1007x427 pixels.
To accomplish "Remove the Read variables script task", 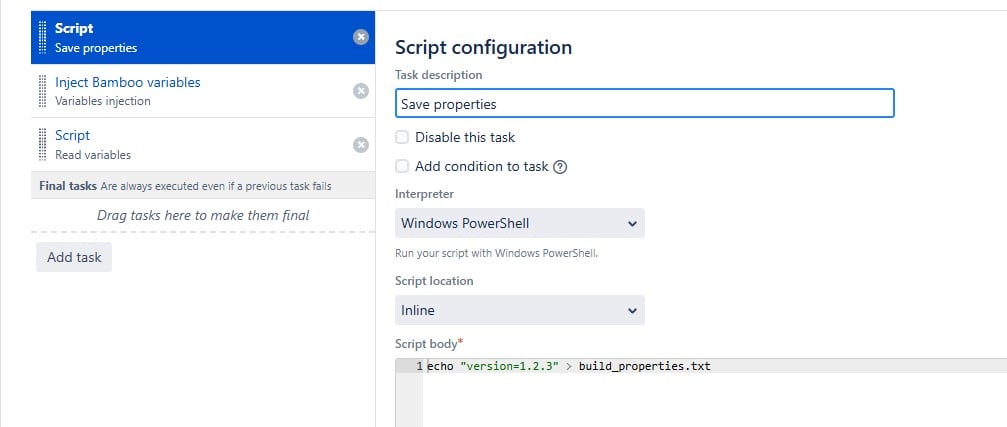I will 361,145.
